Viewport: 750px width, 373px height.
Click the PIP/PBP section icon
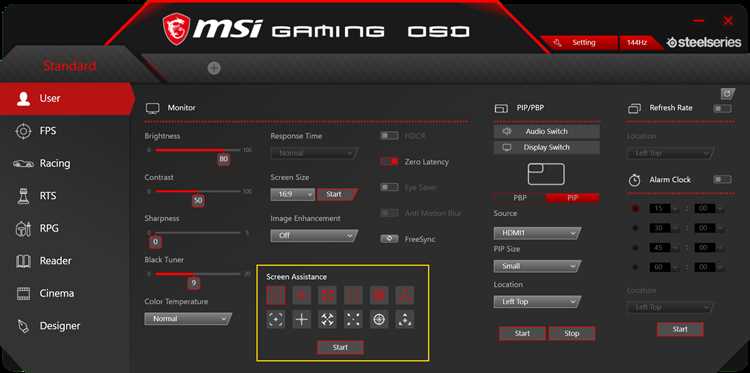click(501, 109)
